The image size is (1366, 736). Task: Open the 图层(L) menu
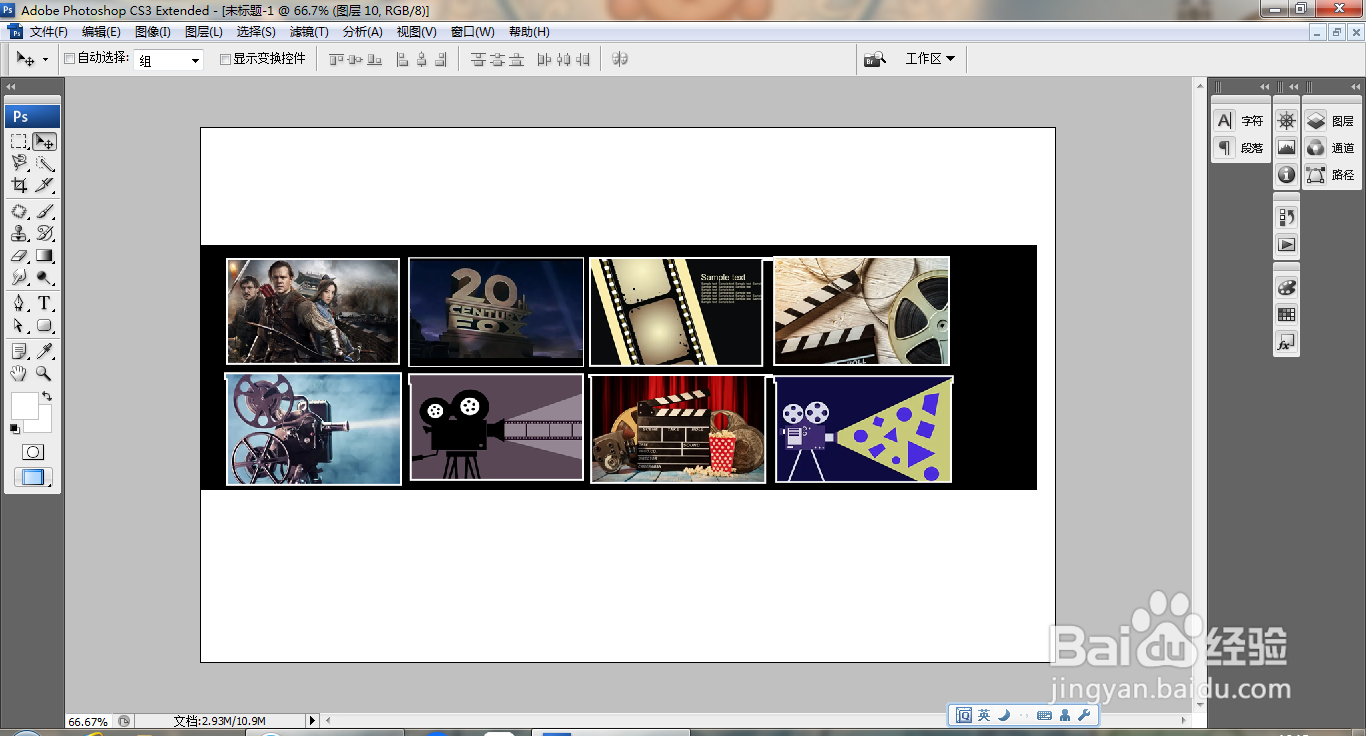(204, 32)
